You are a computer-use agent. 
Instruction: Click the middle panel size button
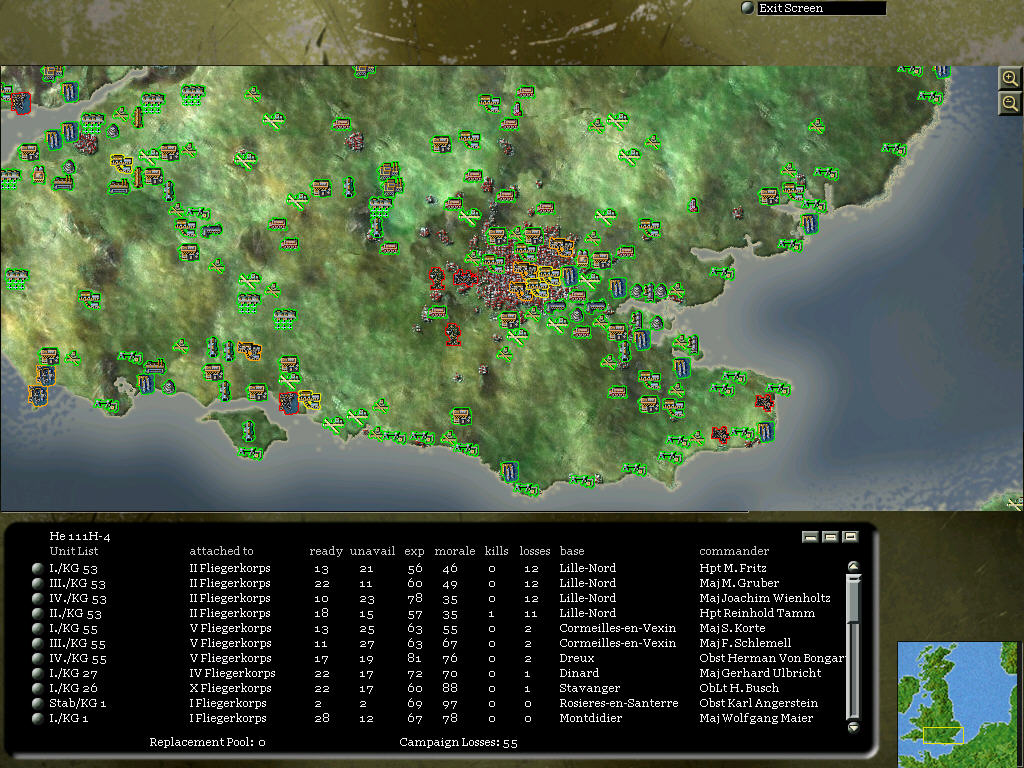coord(830,537)
